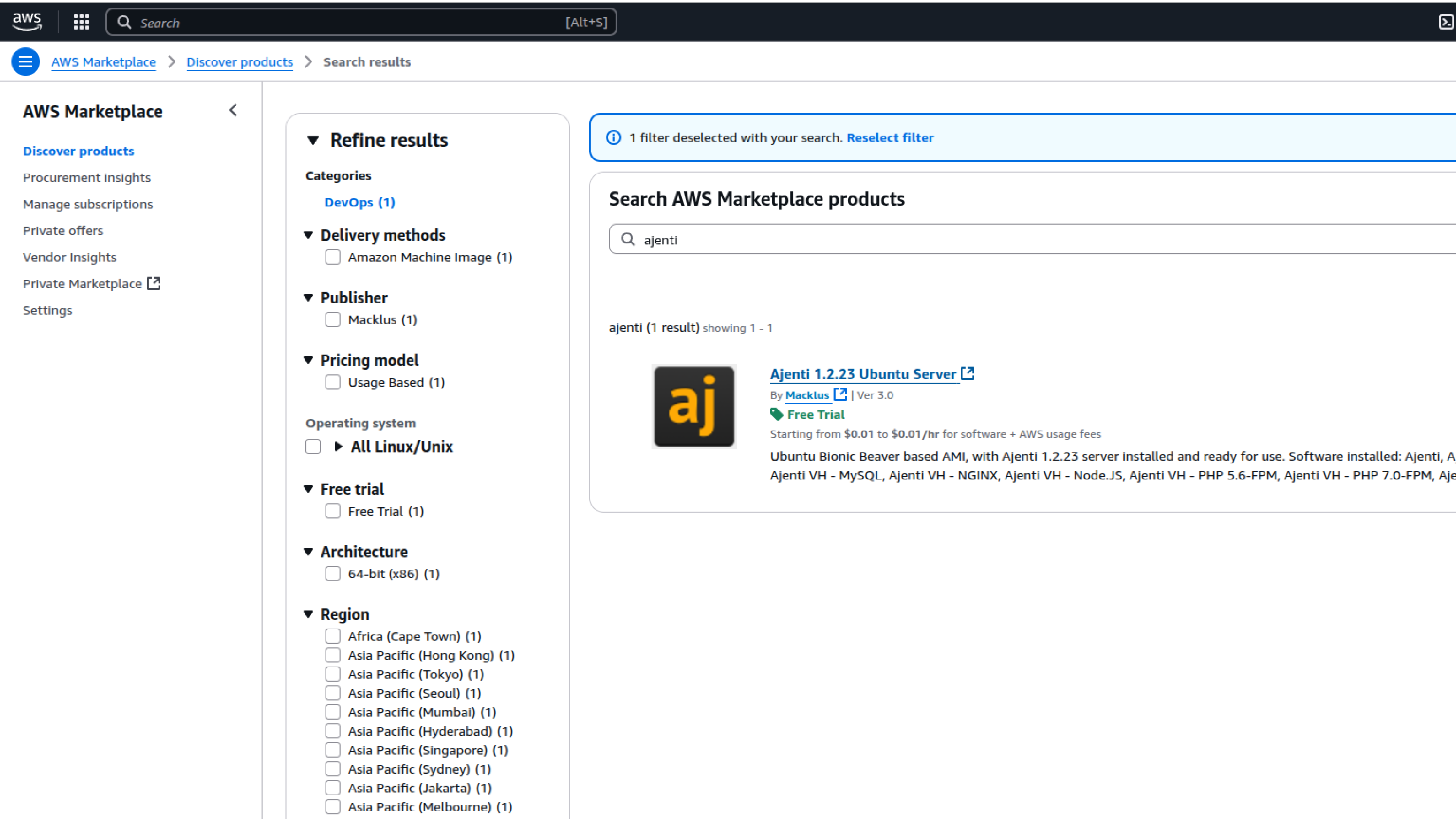Open Private offers in side navigation

pos(63,230)
